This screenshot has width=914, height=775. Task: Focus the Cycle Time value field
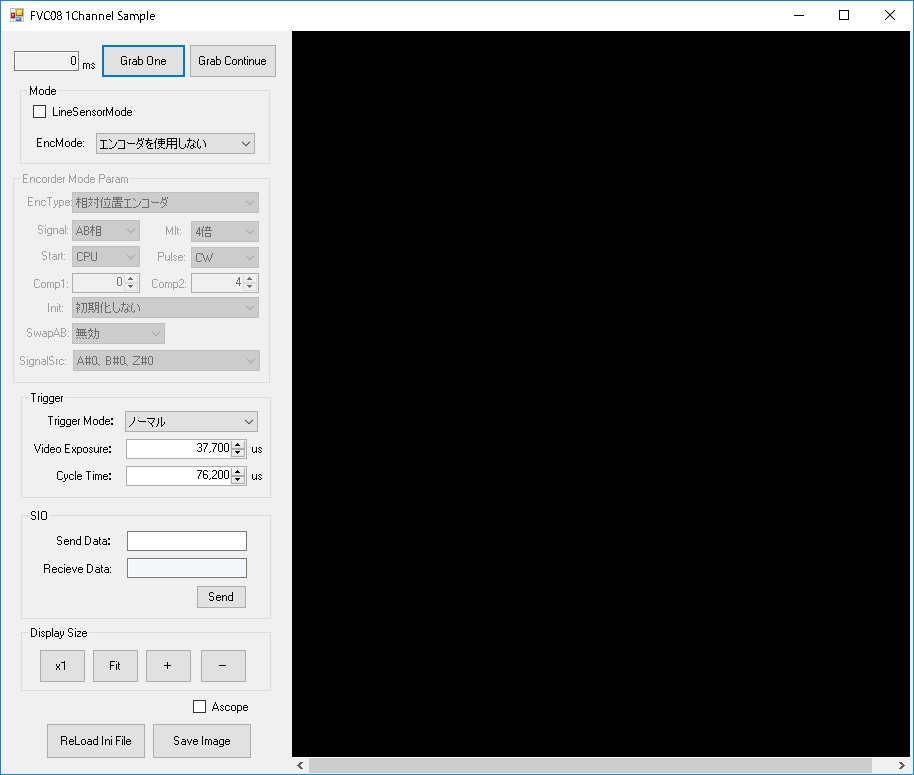pos(179,475)
